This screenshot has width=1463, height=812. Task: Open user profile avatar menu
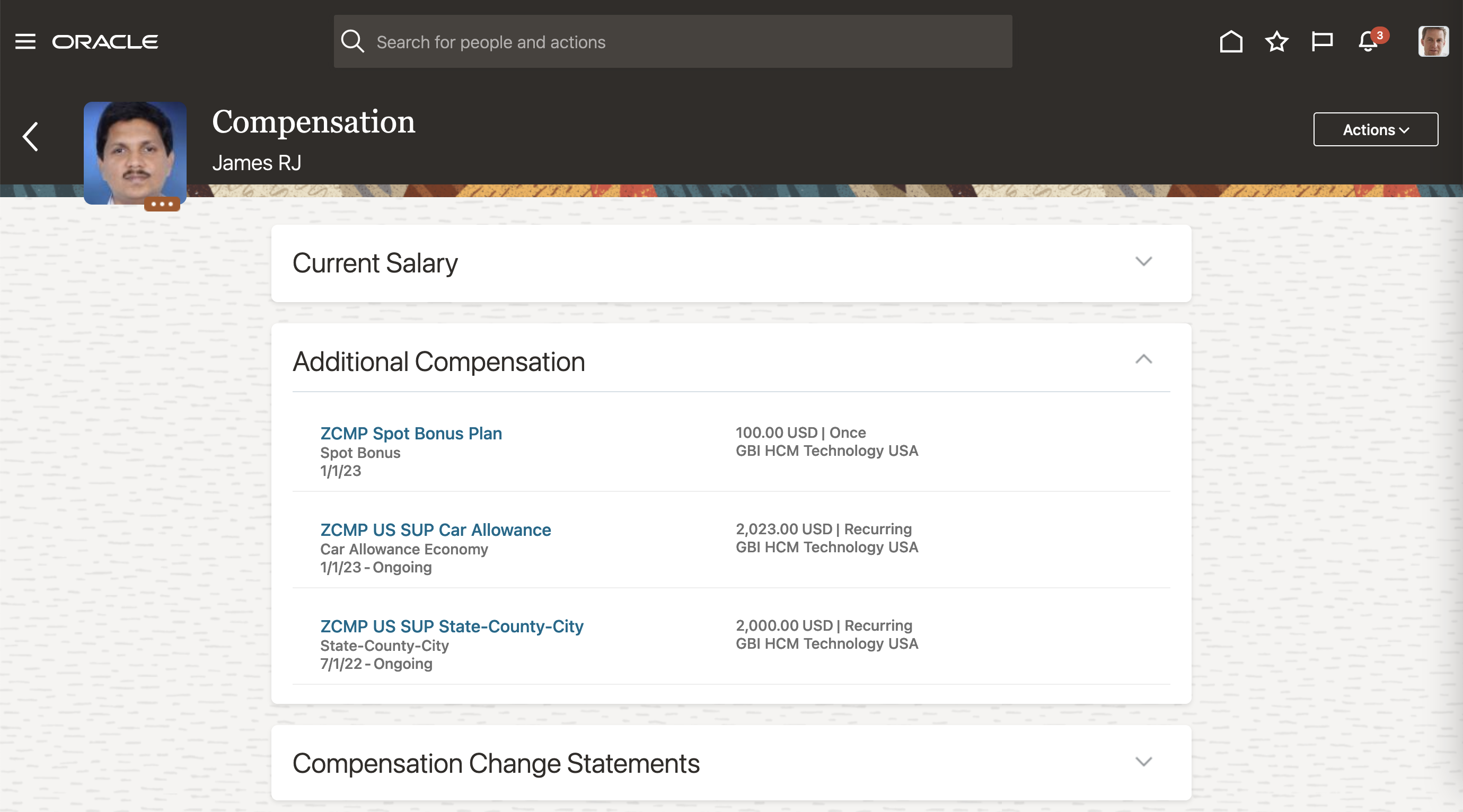pyautogui.click(x=1433, y=41)
